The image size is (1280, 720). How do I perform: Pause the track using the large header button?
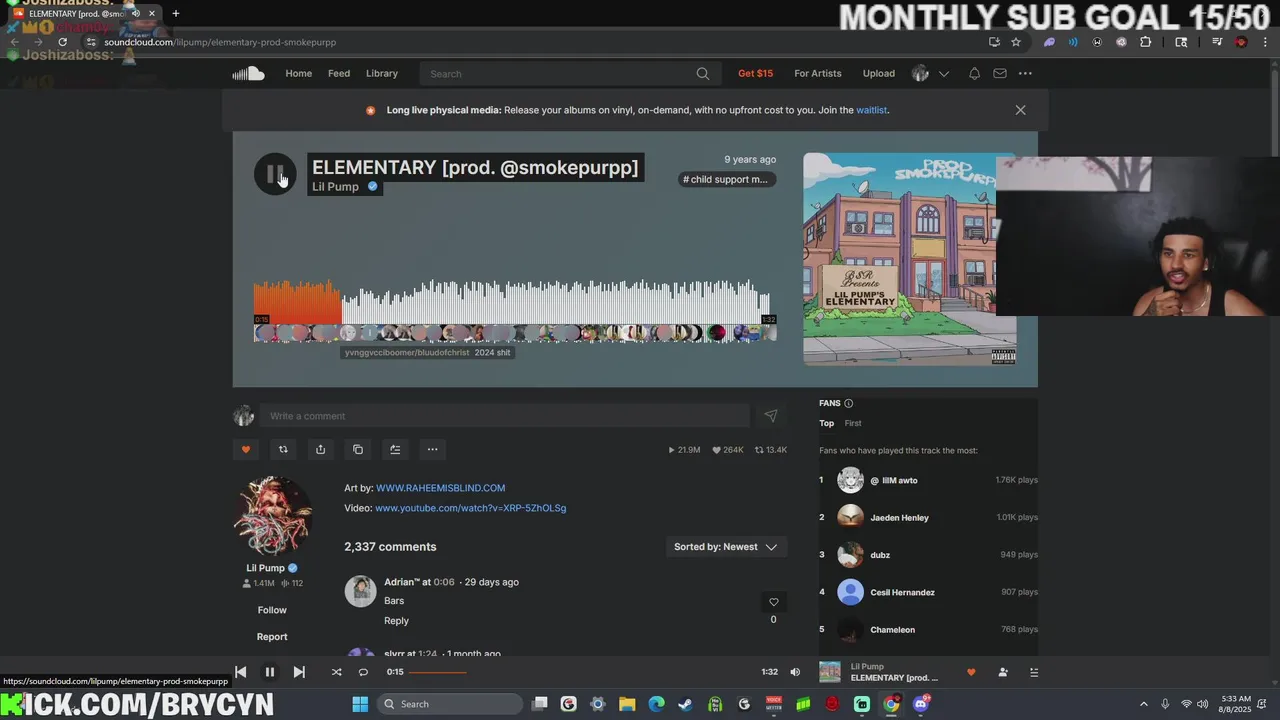(274, 175)
